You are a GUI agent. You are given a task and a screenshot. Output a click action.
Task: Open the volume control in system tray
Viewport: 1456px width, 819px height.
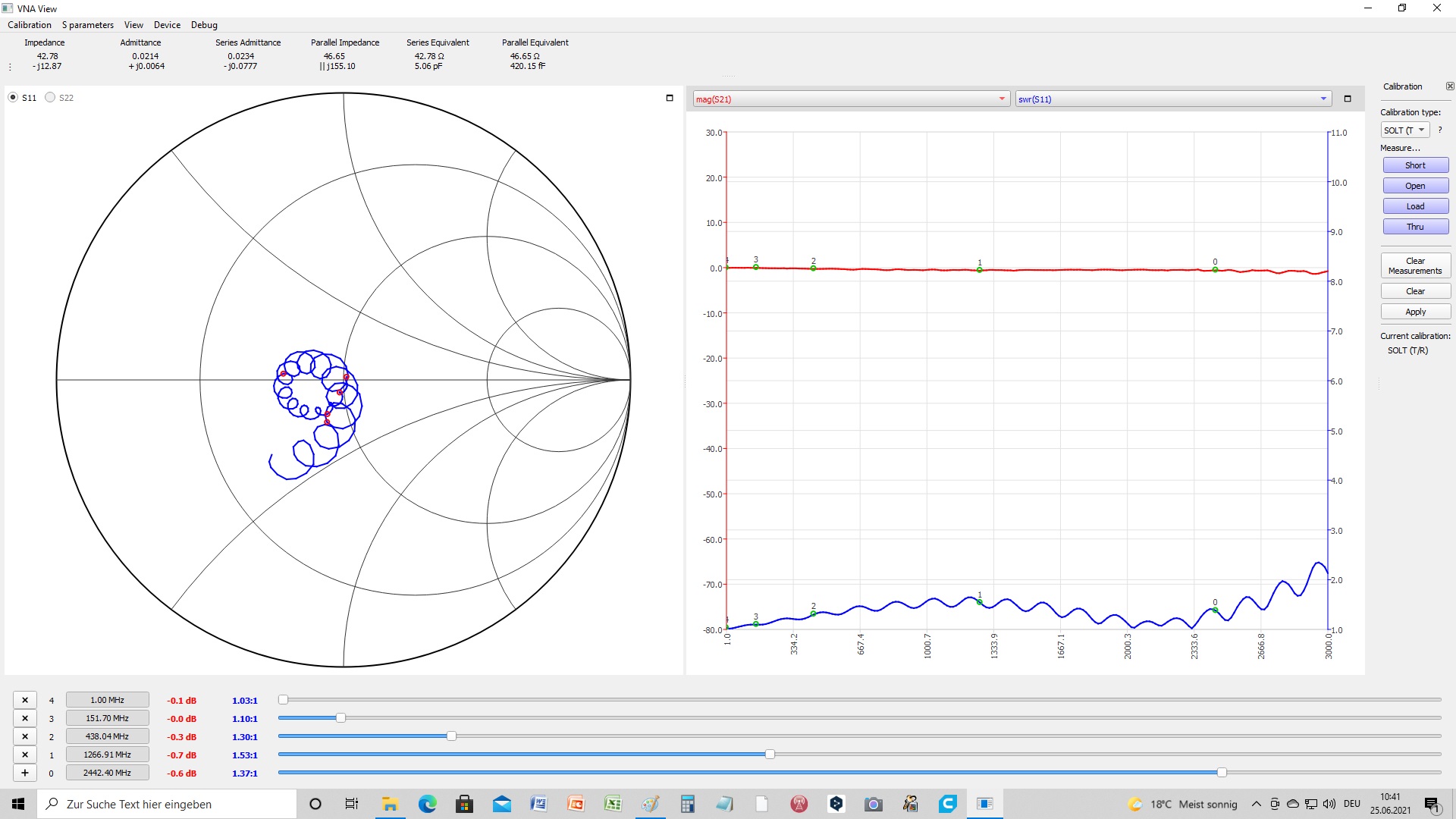[x=1329, y=804]
